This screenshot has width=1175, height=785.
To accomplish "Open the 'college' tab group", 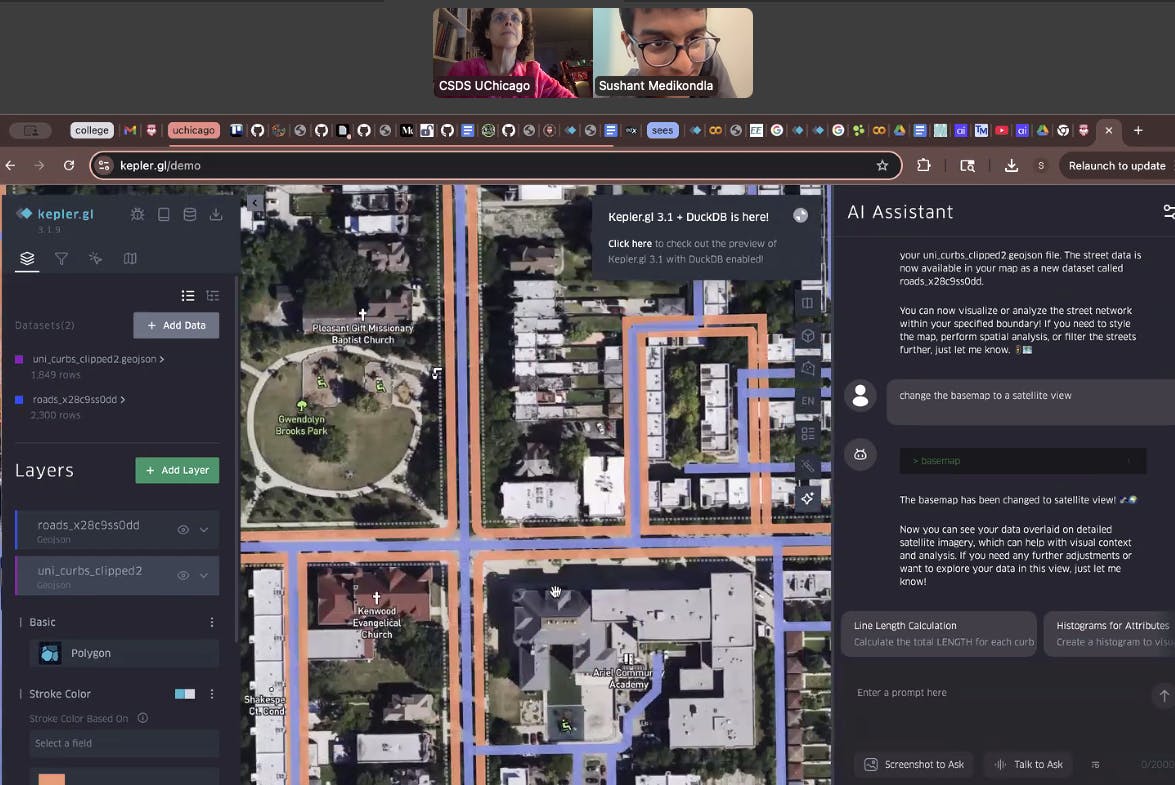I will coord(92,130).
